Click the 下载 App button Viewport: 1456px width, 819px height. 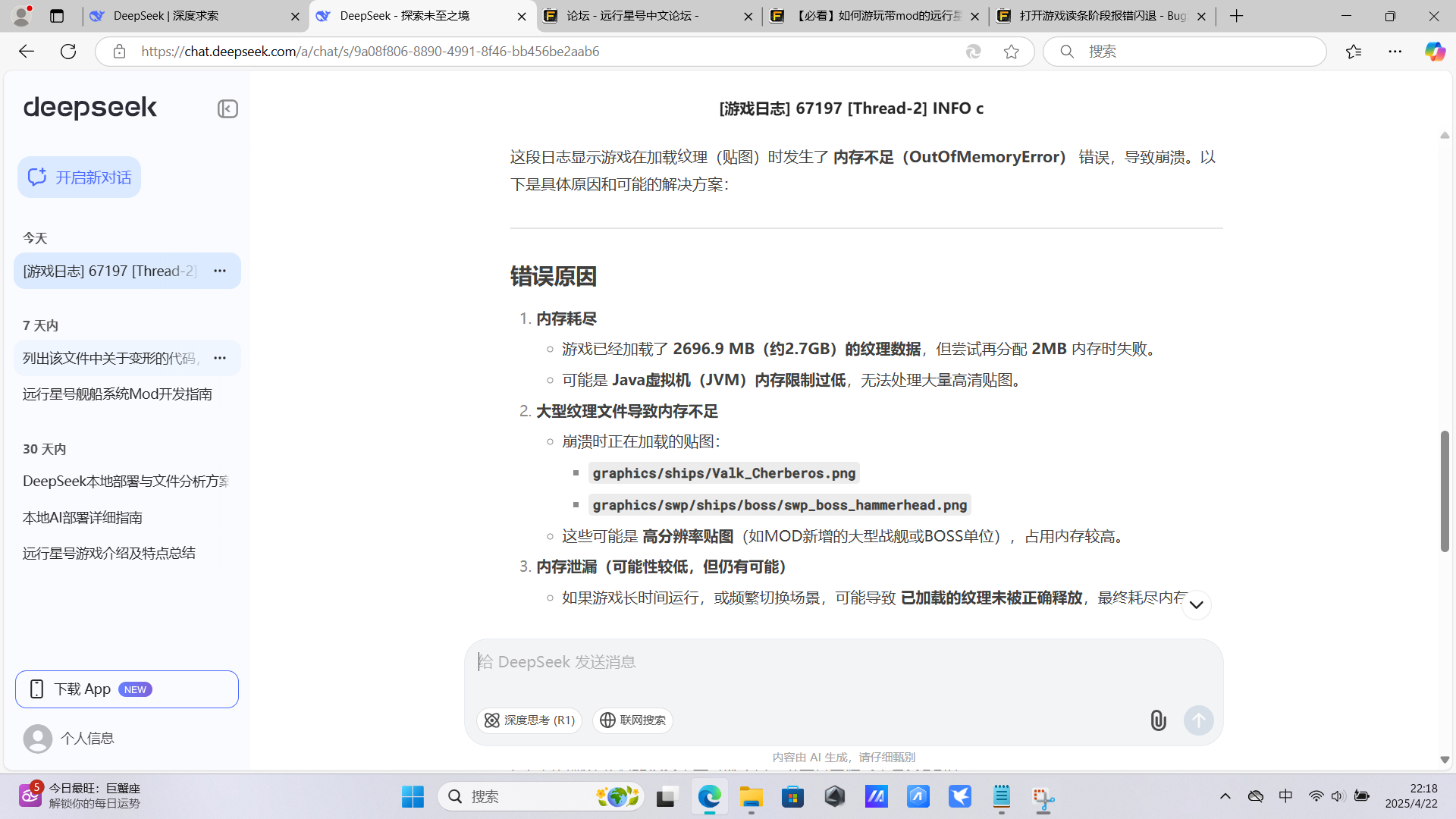coord(127,689)
